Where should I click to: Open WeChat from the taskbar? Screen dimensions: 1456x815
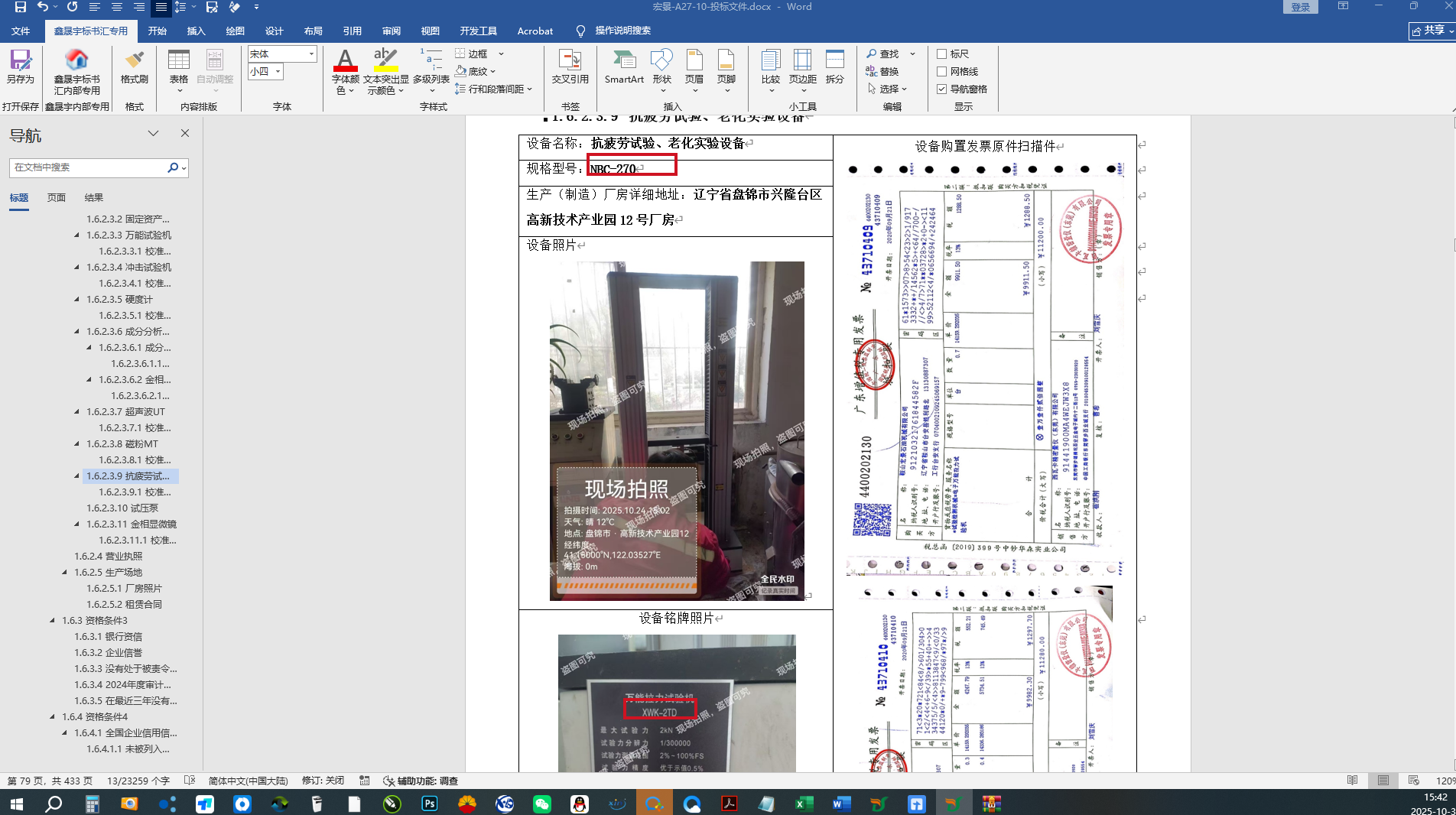[x=542, y=804]
